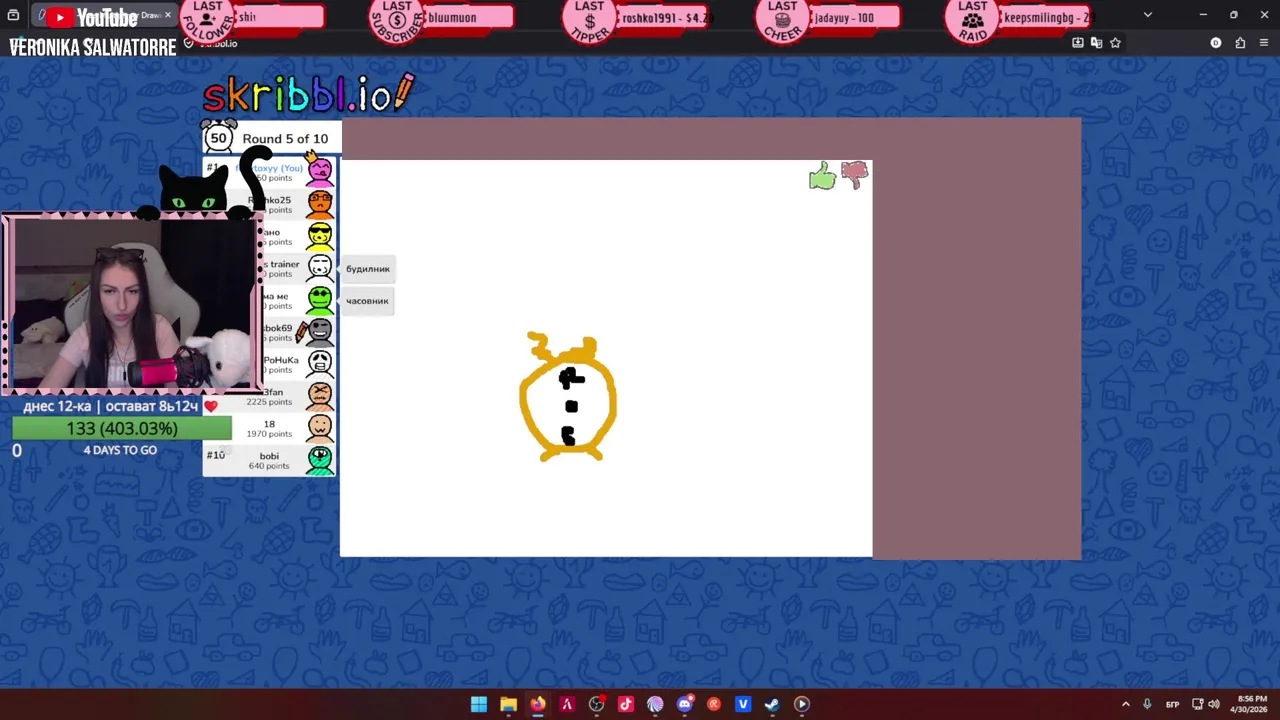Image resolution: width=1280 pixels, height=720 pixels.
Task: Click the translate page icon in address bar
Action: pyautogui.click(x=1096, y=43)
